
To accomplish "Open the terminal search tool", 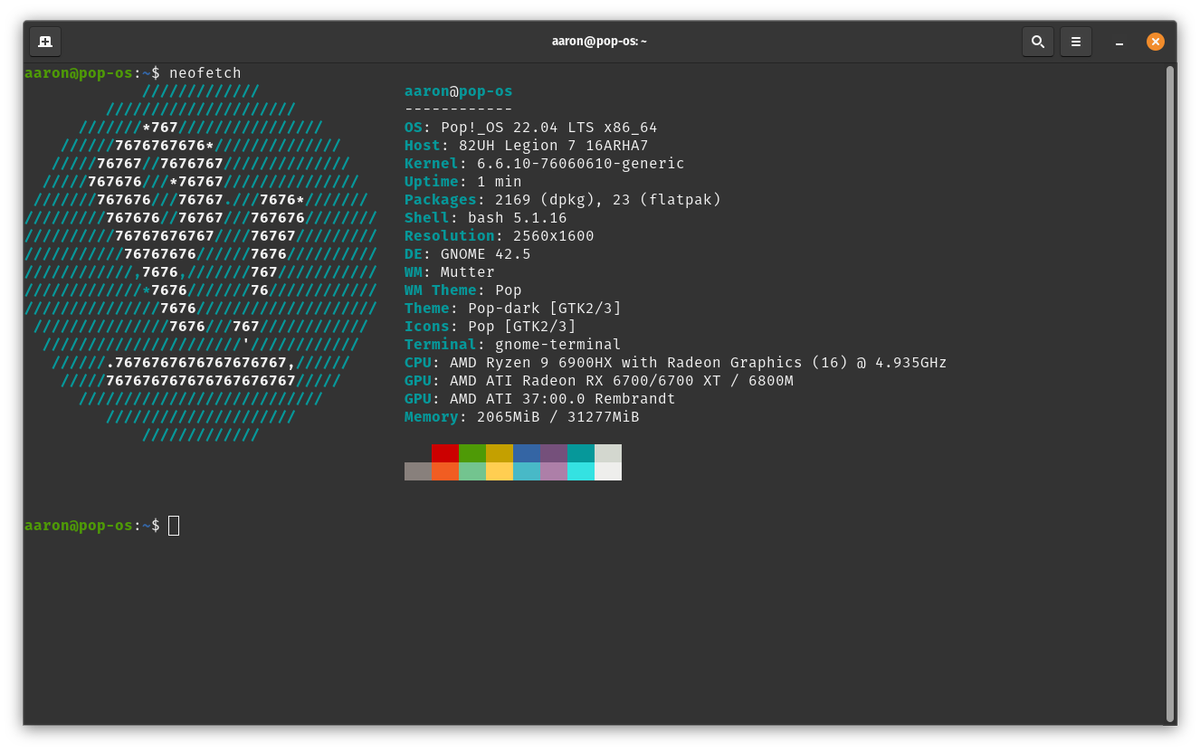I will tap(1038, 42).
